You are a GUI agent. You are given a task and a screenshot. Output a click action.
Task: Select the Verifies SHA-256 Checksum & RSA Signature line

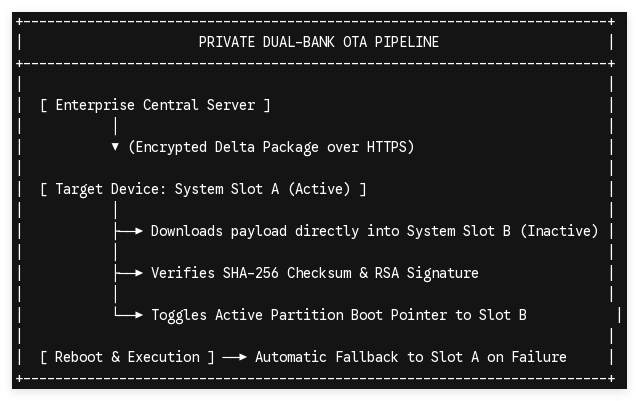[x=315, y=273]
